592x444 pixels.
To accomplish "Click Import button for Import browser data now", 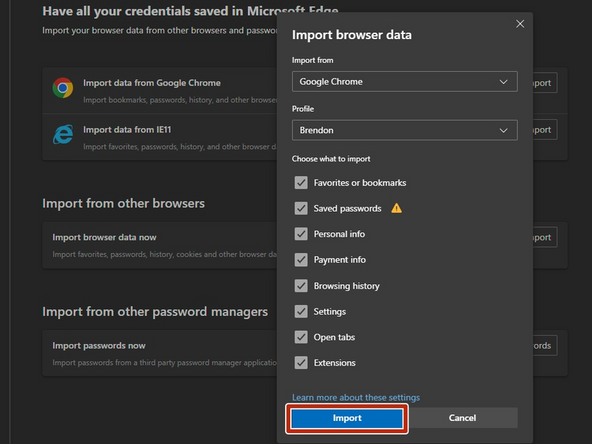I will 545,237.
